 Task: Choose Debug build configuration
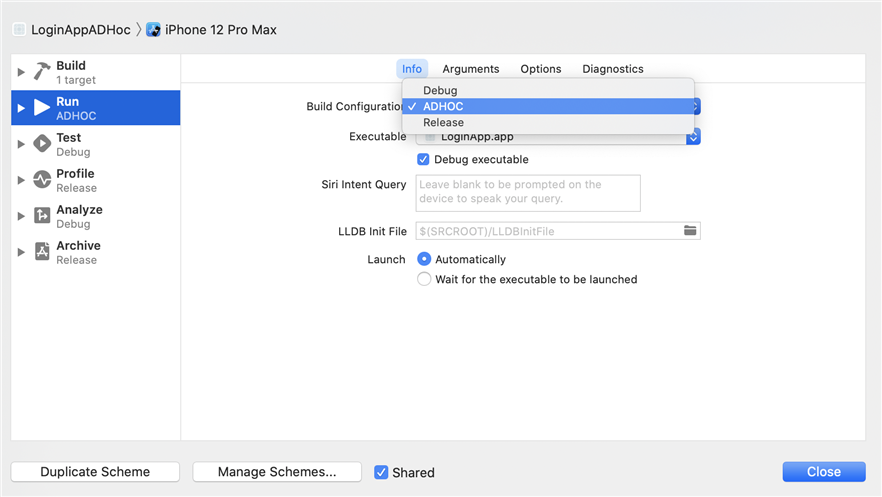point(548,90)
